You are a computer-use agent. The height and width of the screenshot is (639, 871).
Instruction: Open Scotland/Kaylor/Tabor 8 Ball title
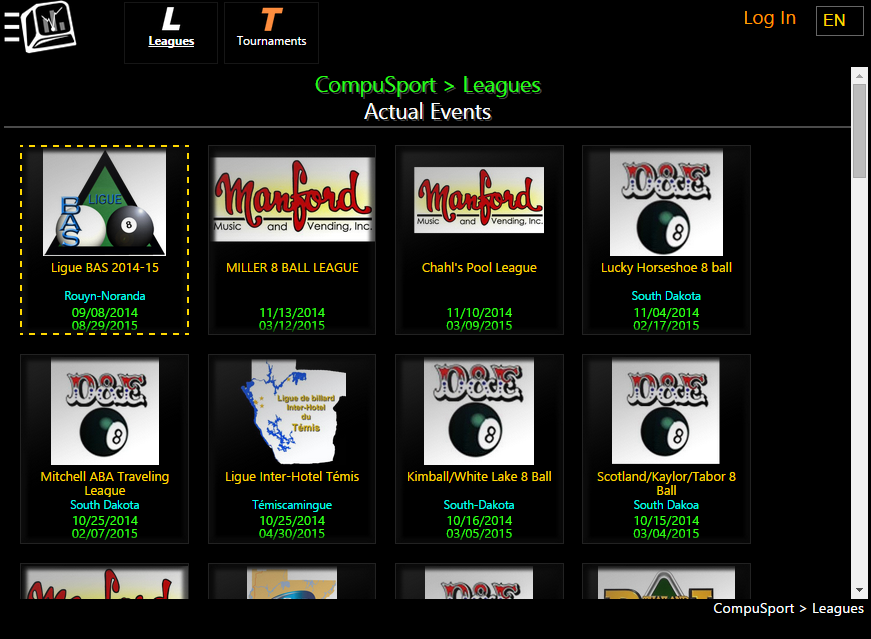point(666,483)
